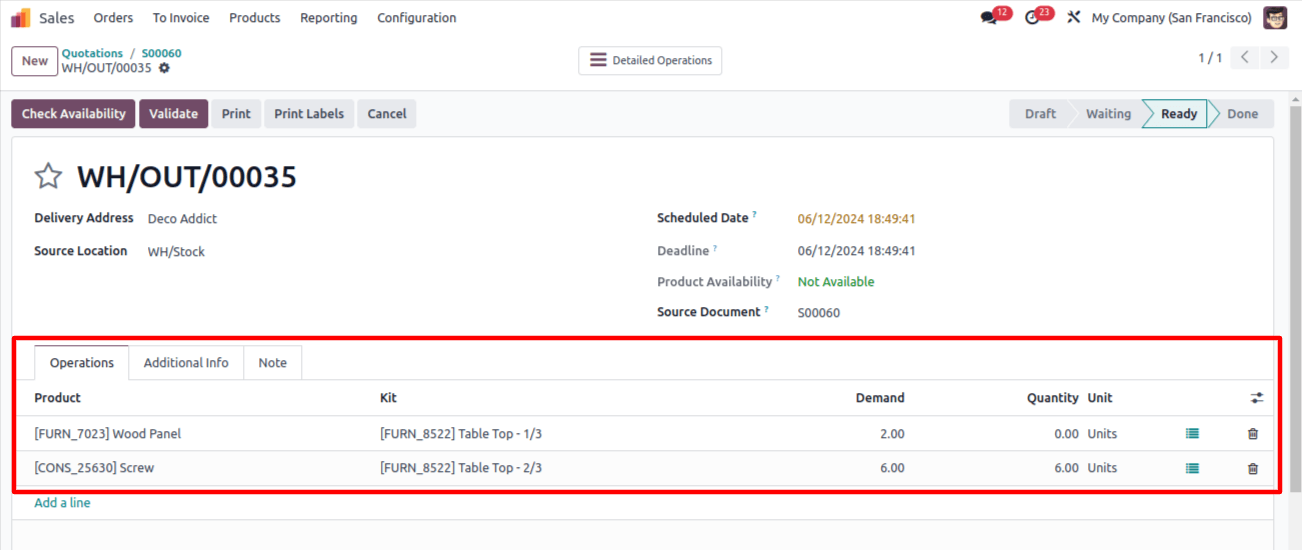This screenshot has width=1302, height=550.
Task: Open the Detailed Operations smart button
Action: point(650,60)
